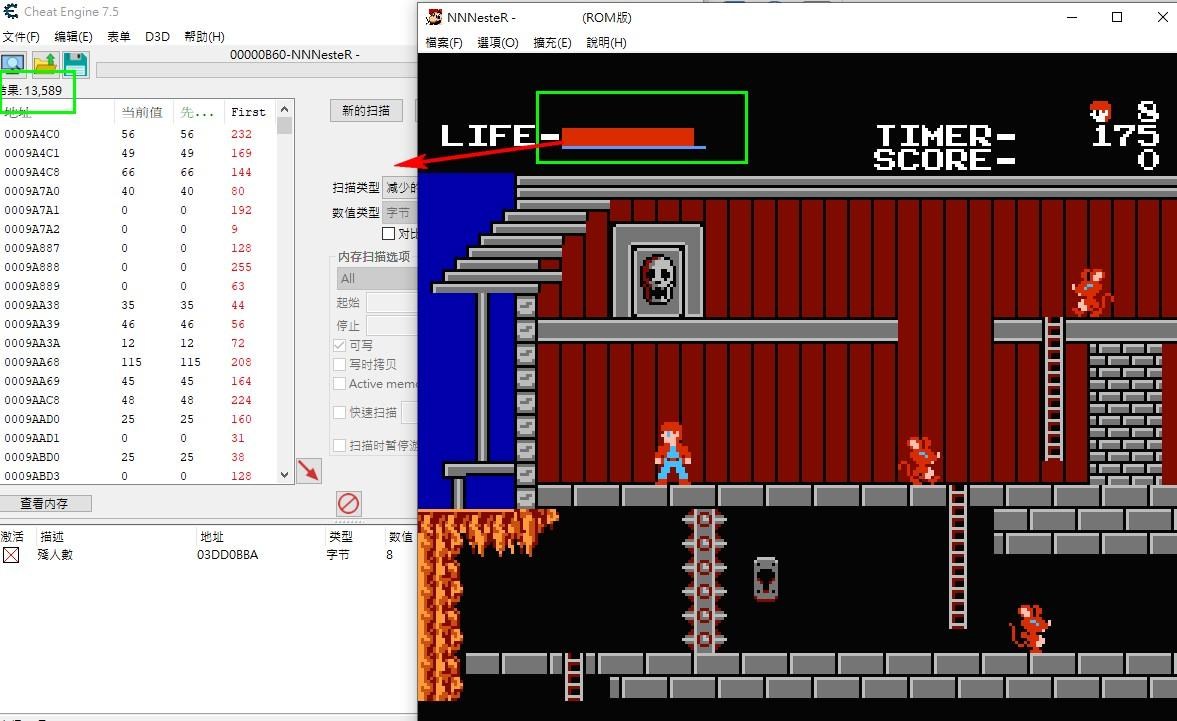Open the All memory region dropdown
The height and width of the screenshot is (721, 1177).
377,278
